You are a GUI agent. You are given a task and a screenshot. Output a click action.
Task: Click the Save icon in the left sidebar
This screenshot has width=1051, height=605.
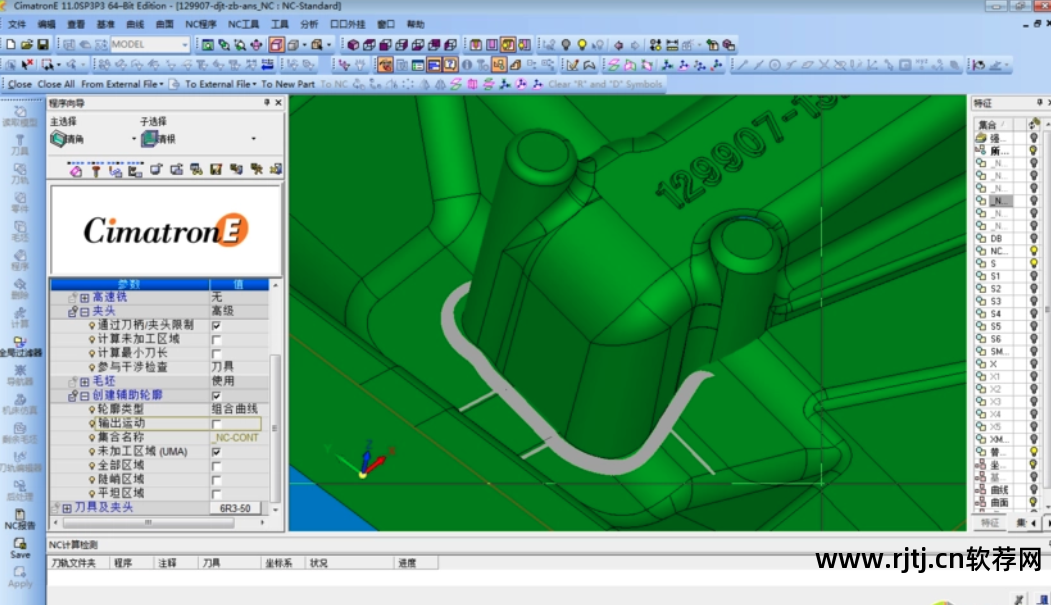(20, 548)
